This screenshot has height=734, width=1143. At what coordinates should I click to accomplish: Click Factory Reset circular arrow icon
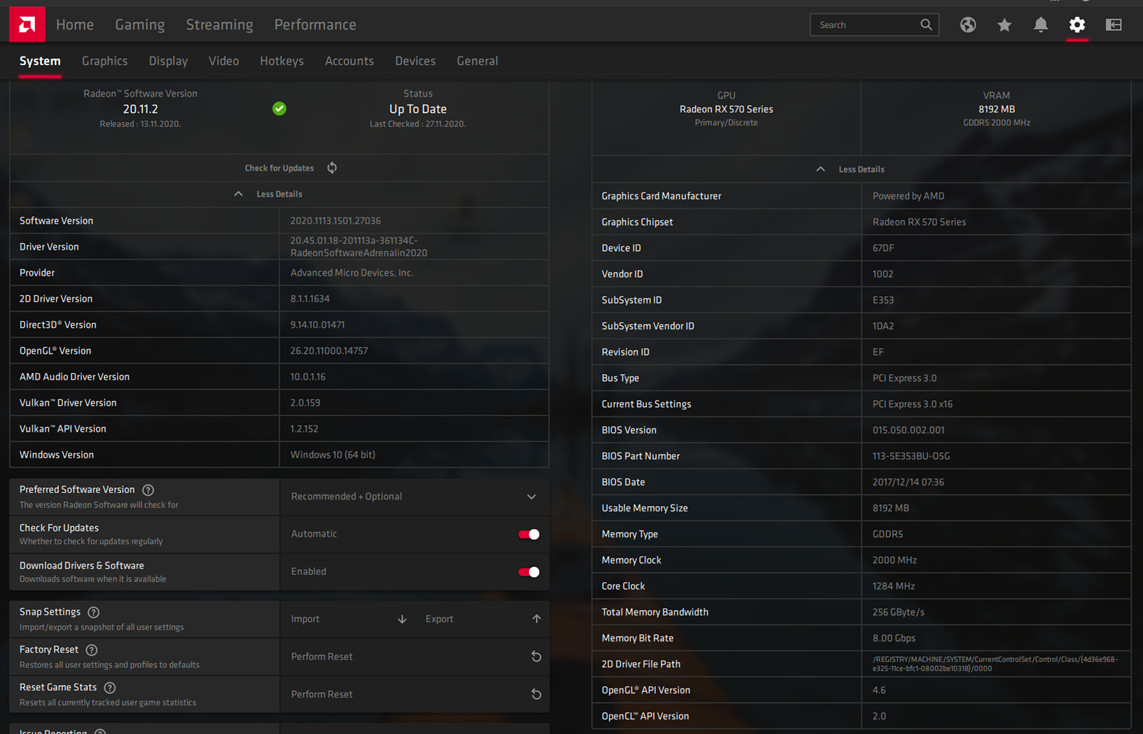coord(536,657)
